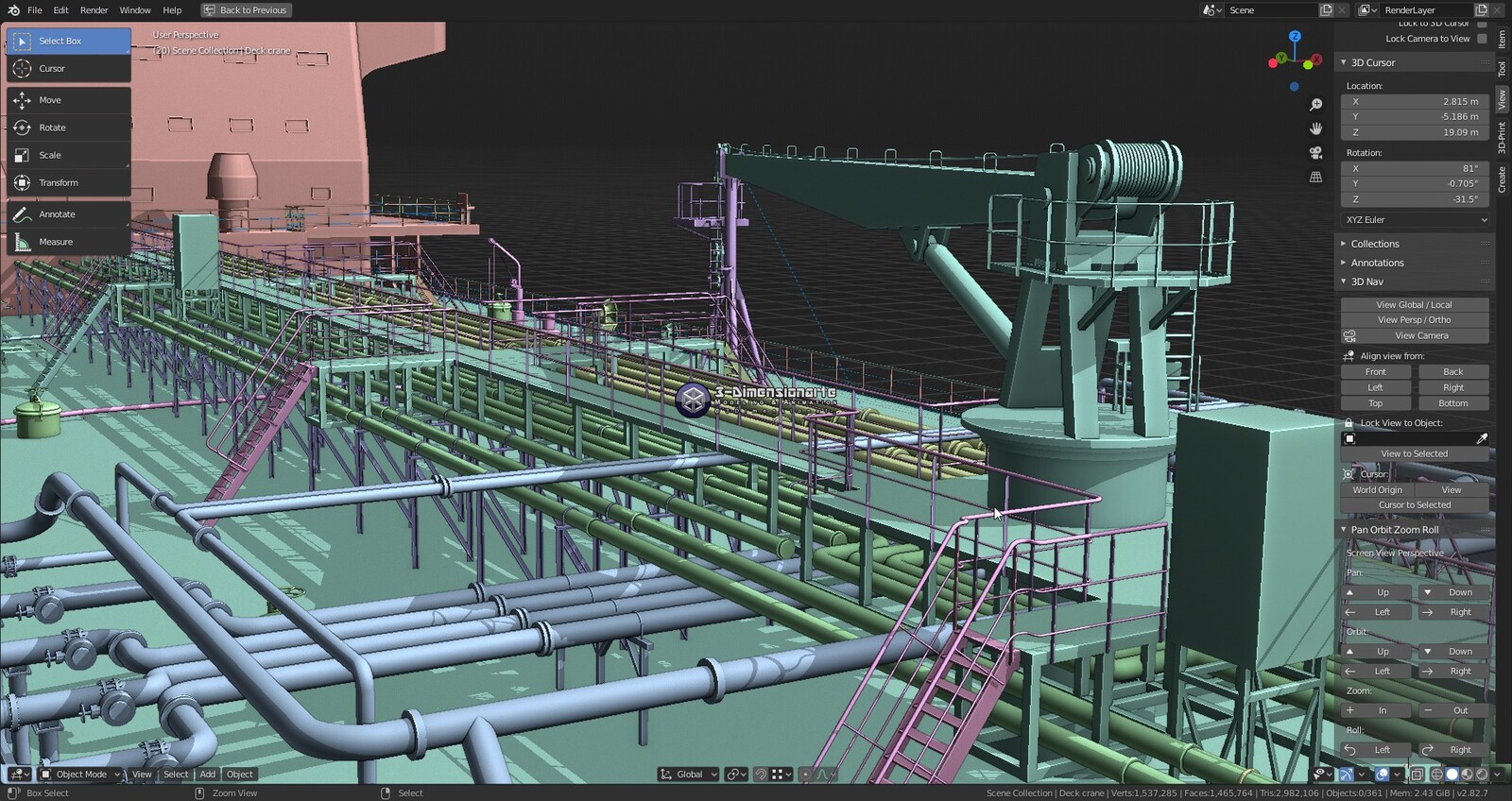Click Cursor to Selected button
The height and width of the screenshot is (801, 1512).
click(1414, 504)
